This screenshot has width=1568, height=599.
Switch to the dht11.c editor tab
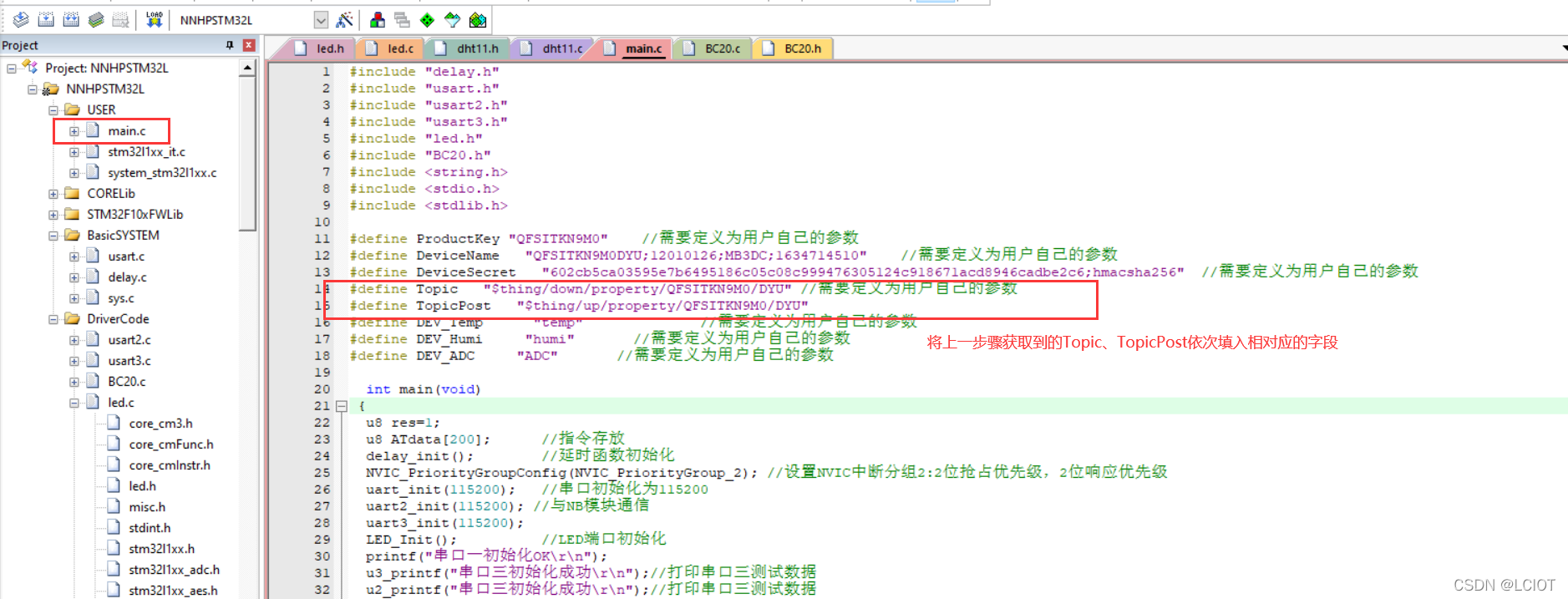click(x=553, y=48)
